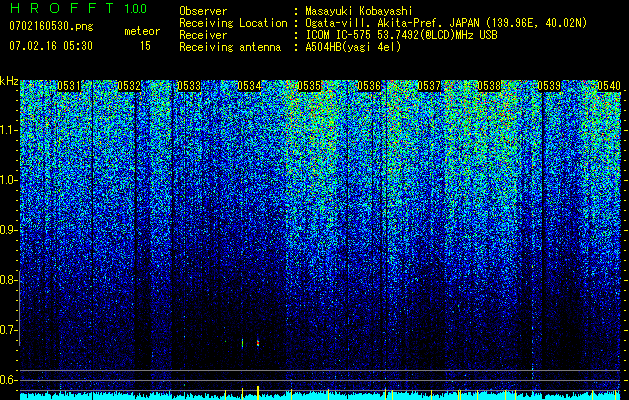
Task: Click the 1.1 kHz axis label
Action: 8,130
